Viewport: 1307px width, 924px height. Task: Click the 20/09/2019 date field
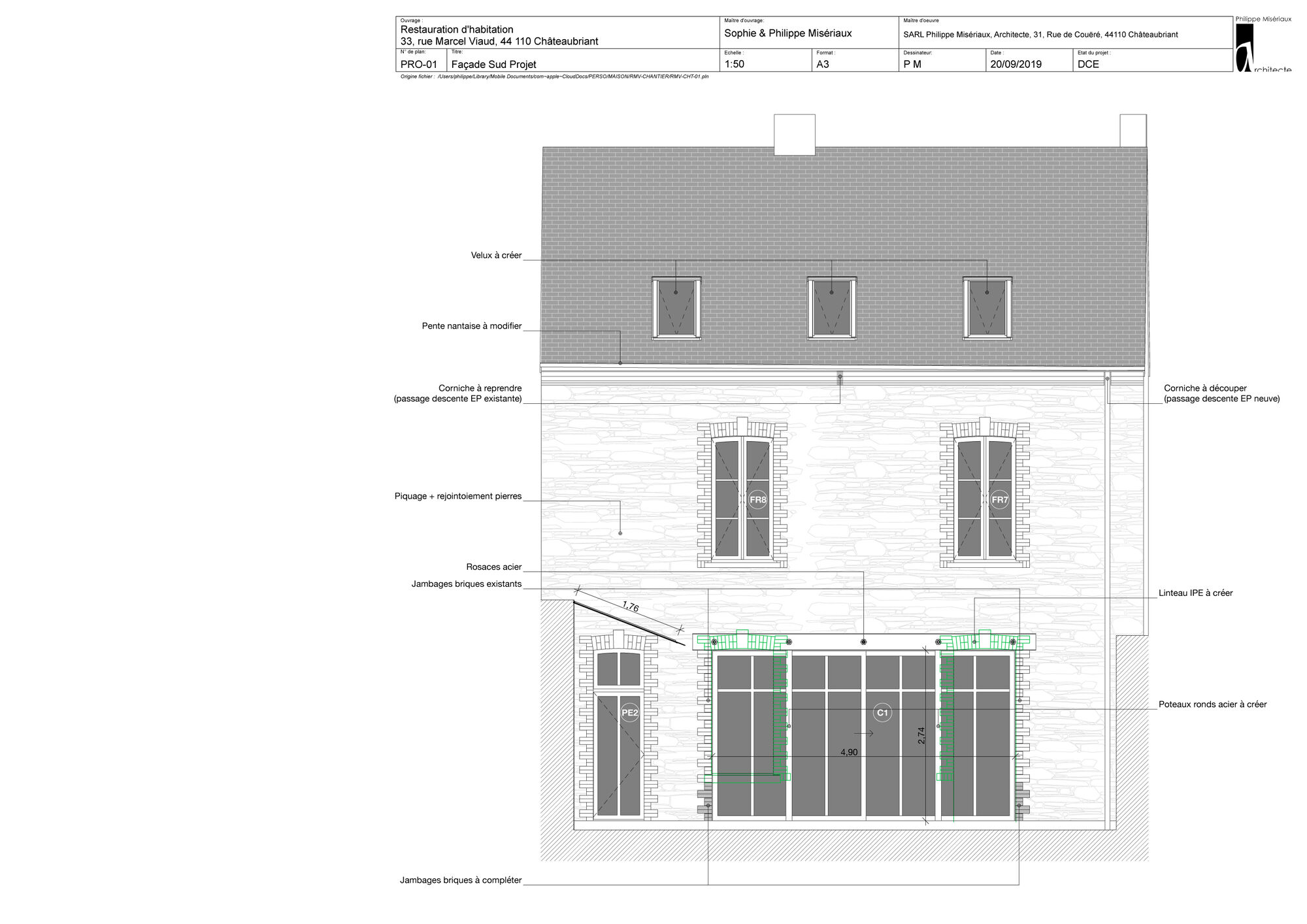(1016, 65)
